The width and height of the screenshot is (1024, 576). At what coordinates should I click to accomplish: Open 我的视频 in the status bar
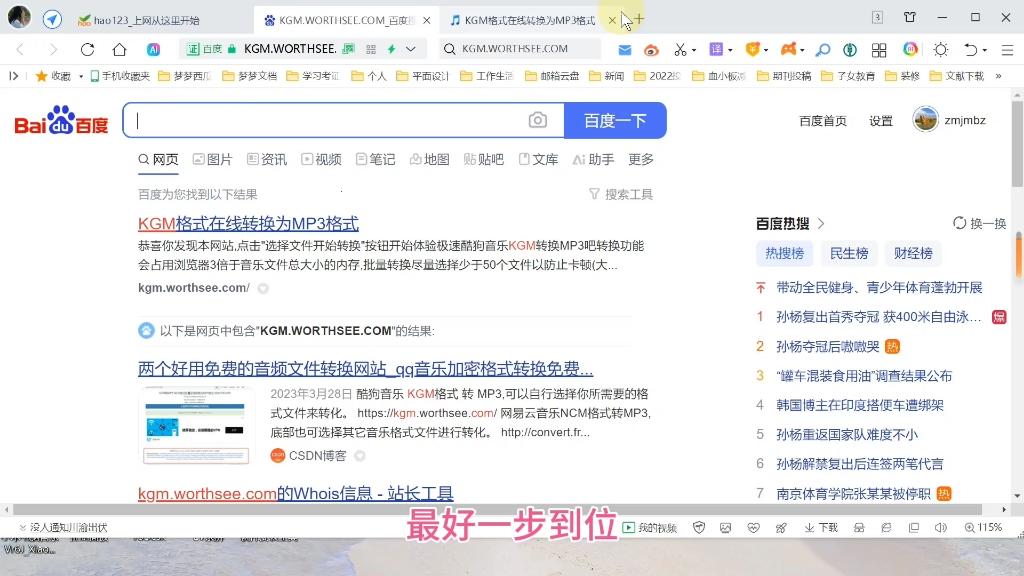650,528
